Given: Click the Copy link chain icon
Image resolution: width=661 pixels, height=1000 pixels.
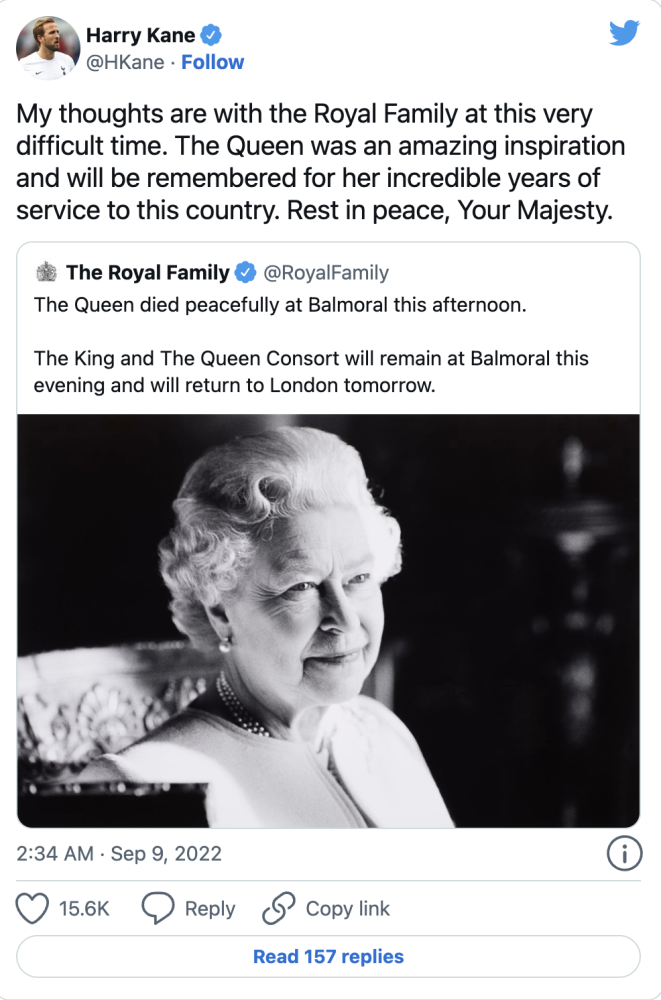Looking at the screenshot, I should [279, 908].
